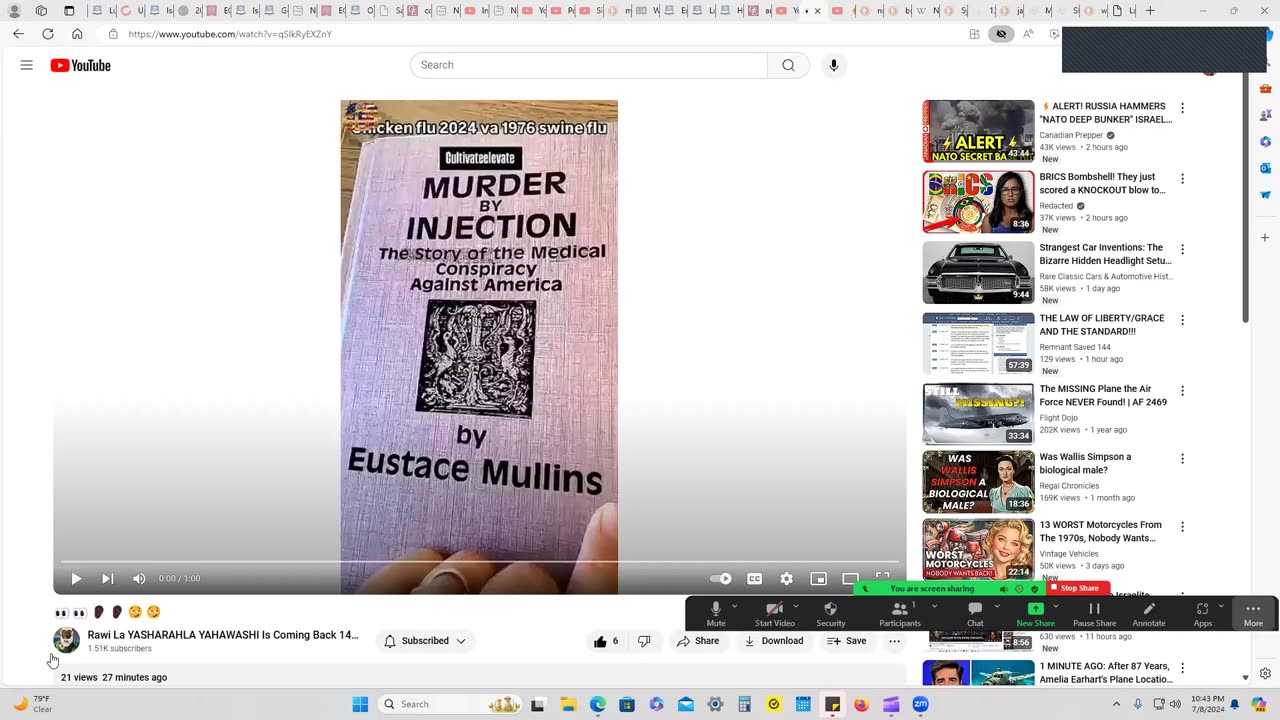Expand arrow next to Apps
The image size is (1280, 720).
[1221, 606]
